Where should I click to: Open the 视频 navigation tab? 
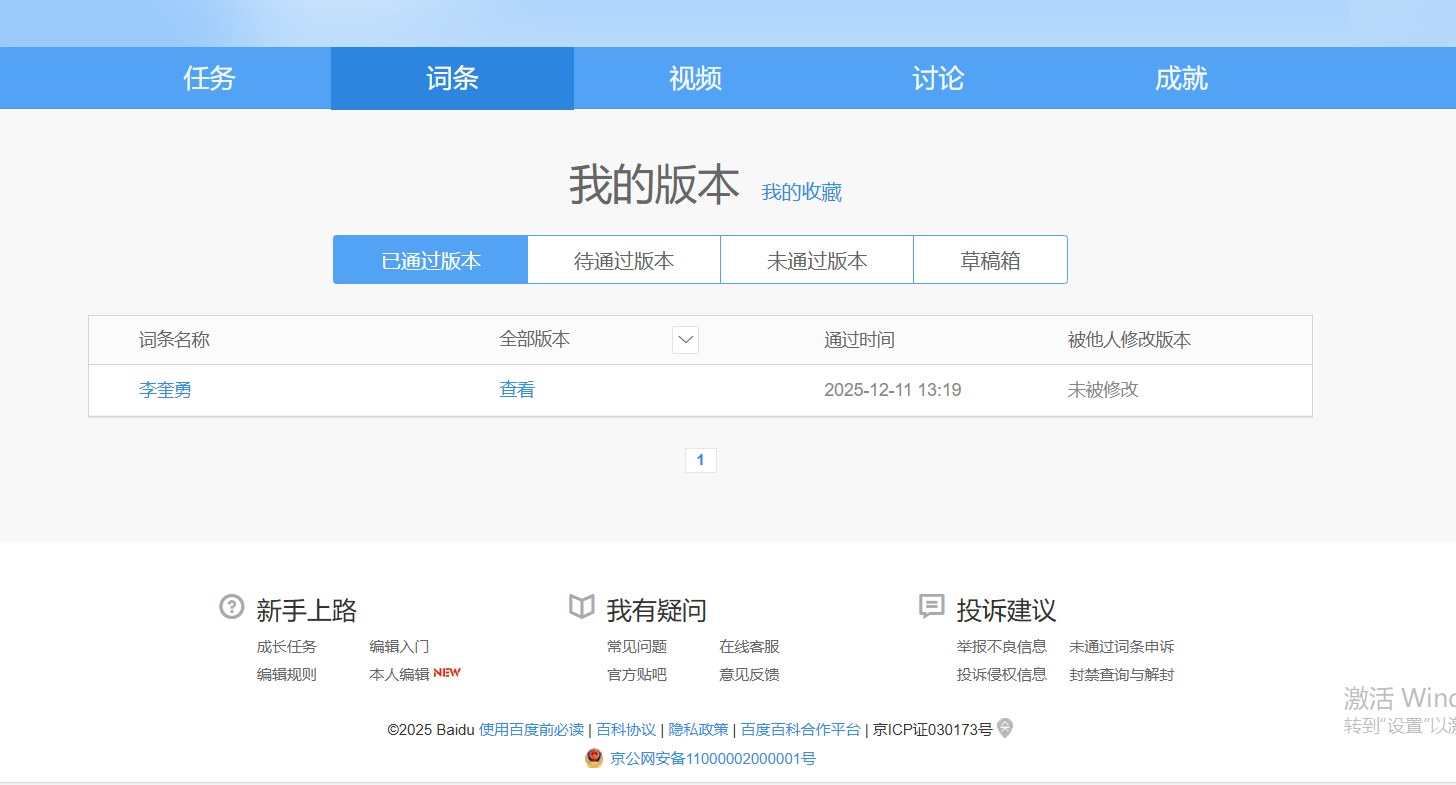point(695,78)
